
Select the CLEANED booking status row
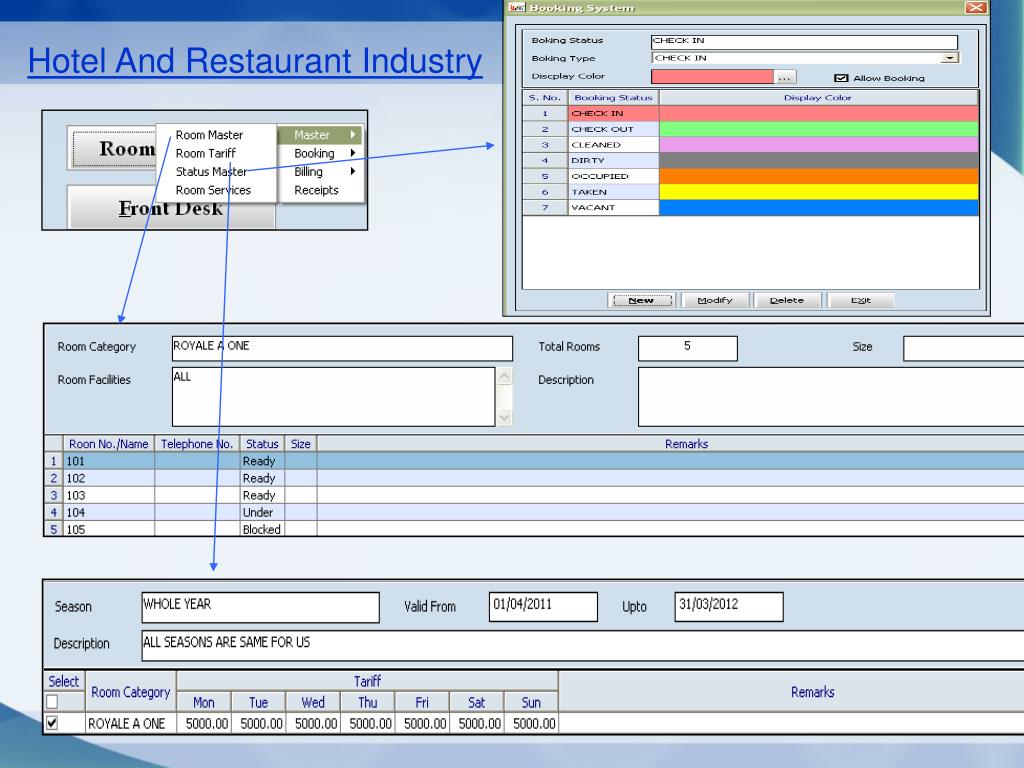click(x=751, y=145)
